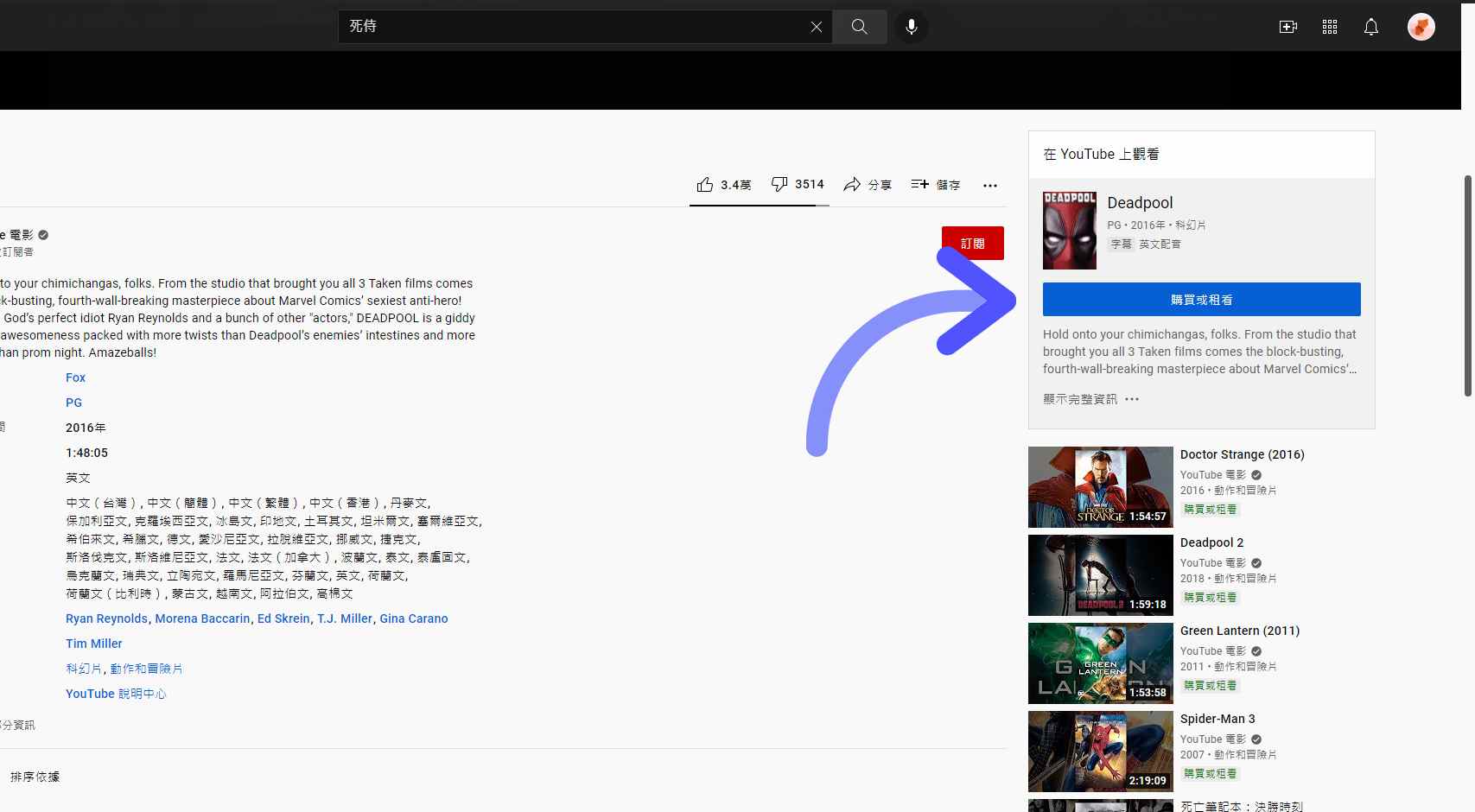Screen dimensions: 1475x812
Task: Toggle the red 訂閱 subscribe button
Action: coord(973,243)
